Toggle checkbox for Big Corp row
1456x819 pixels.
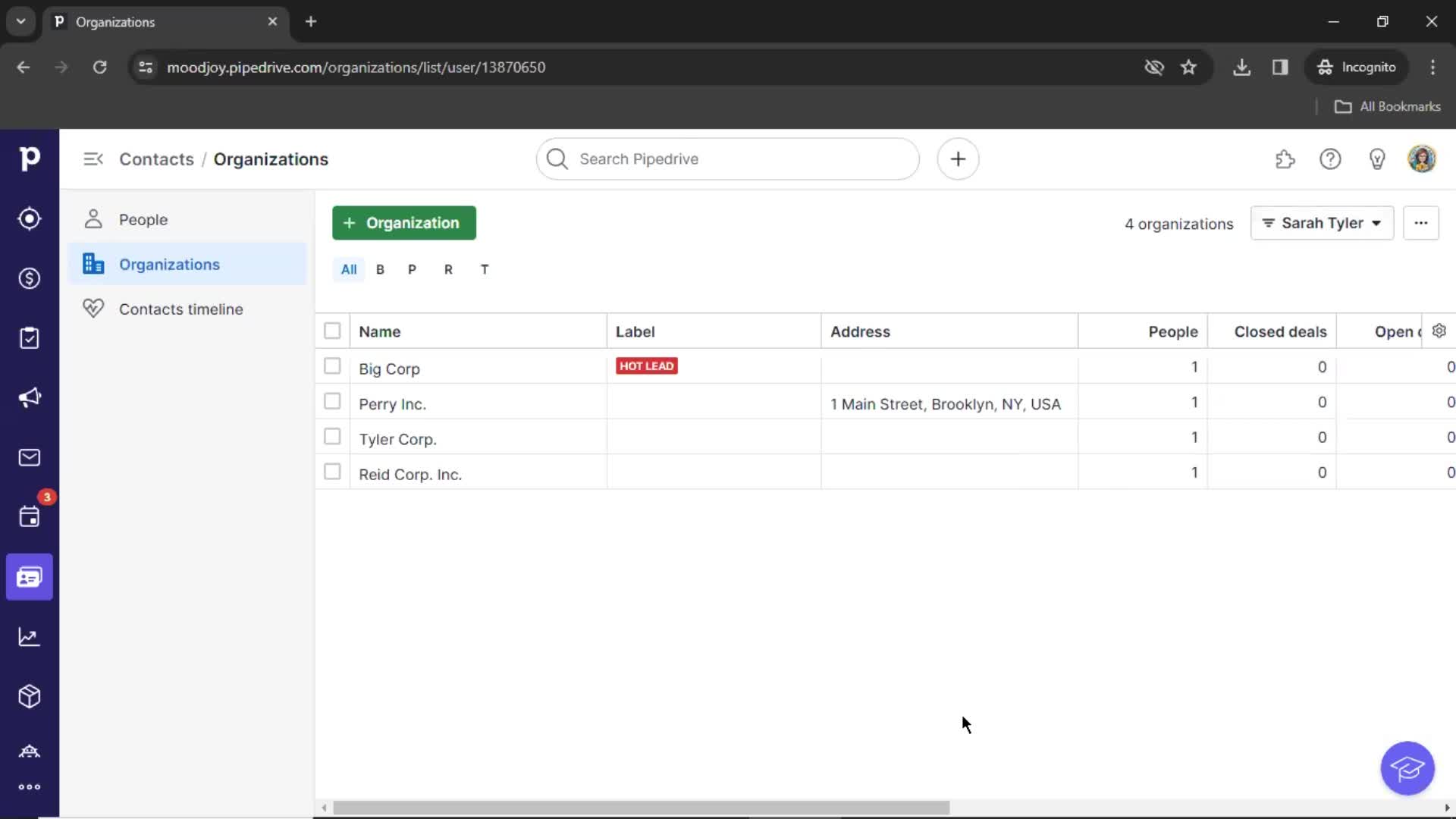332,366
